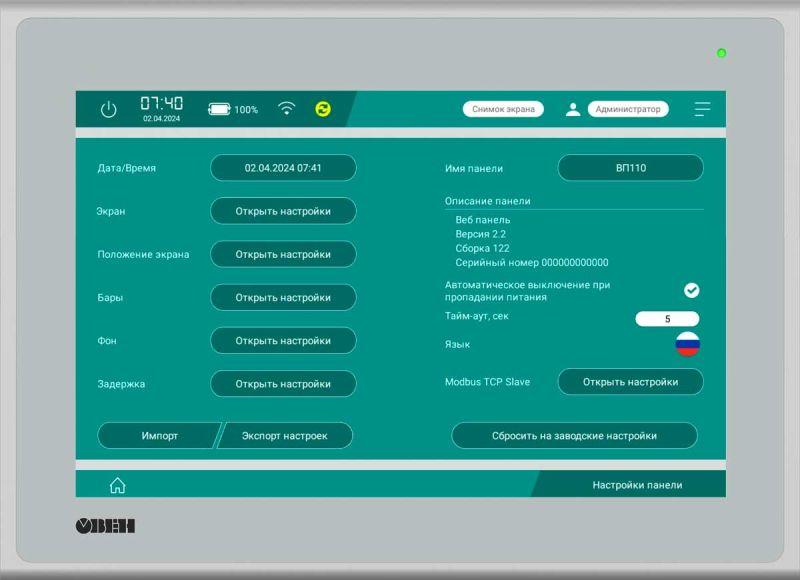This screenshot has height=580, width=800.
Task: Open Wi-Fi settings via the wireless icon
Action: click(287, 108)
